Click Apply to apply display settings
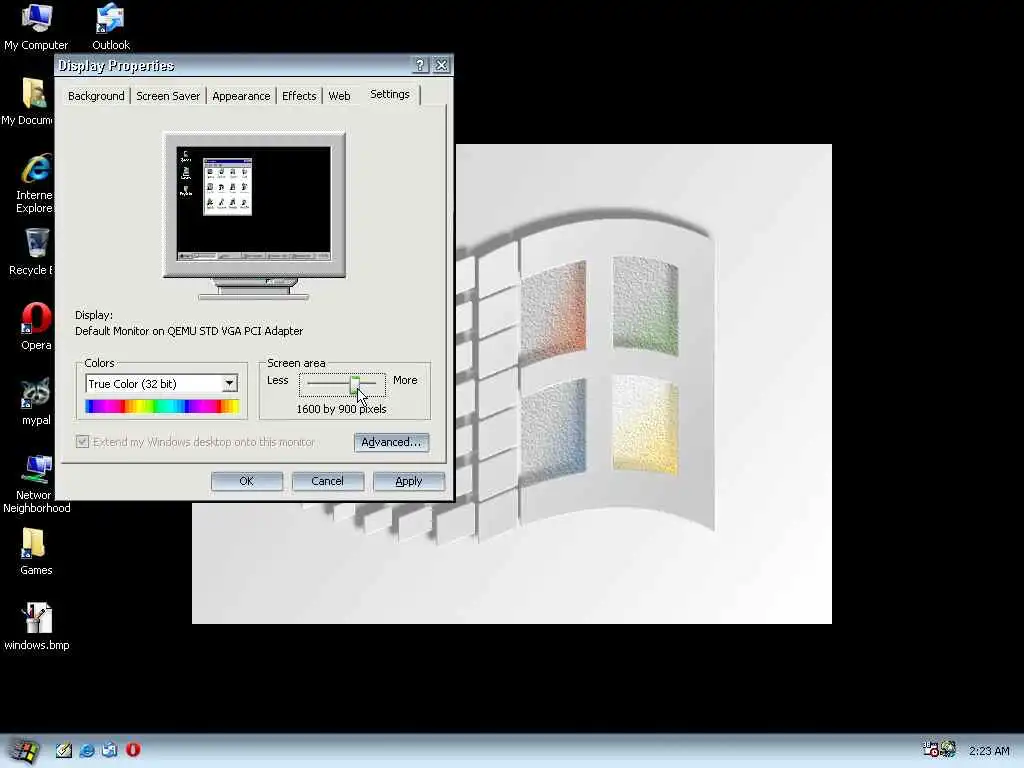Screen dimensions: 1024x768 tap(409, 481)
